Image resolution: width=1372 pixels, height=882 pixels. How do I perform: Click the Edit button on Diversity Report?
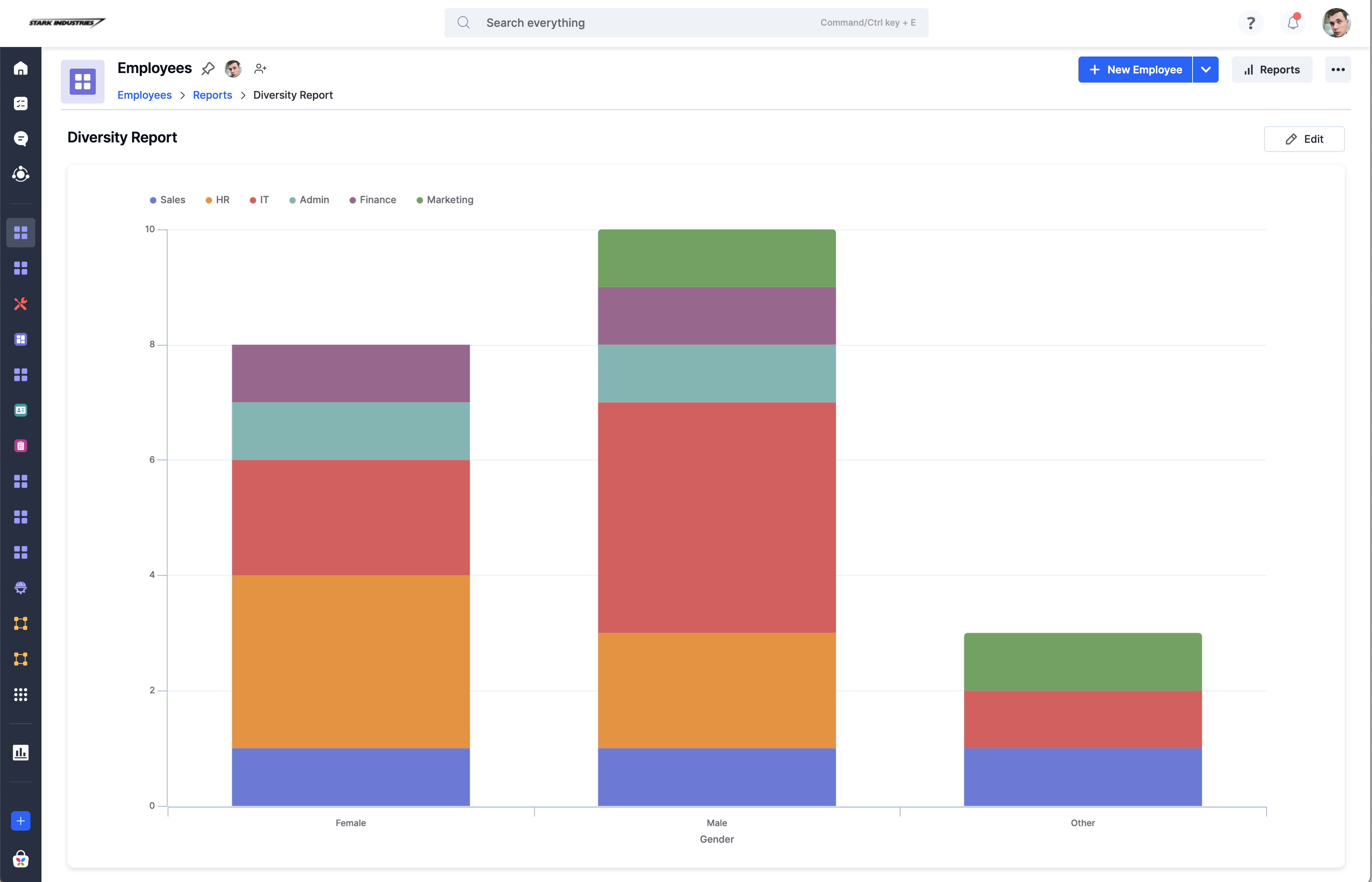(x=1304, y=138)
